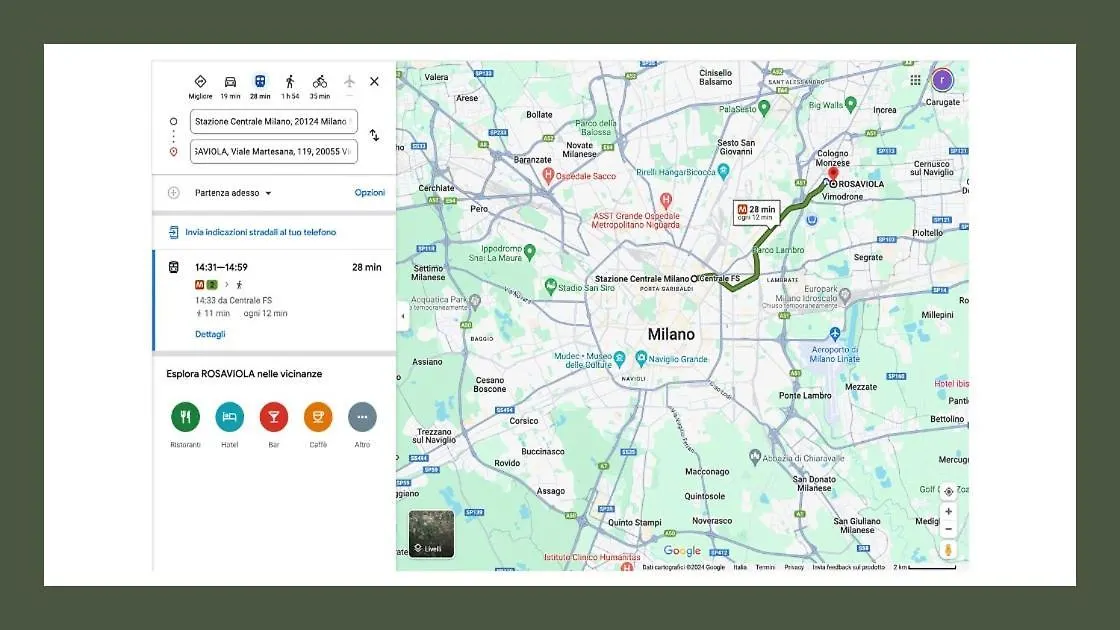Select the Europark Milano Idroscalo marker
The width and height of the screenshot is (1120, 630).
(845, 294)
